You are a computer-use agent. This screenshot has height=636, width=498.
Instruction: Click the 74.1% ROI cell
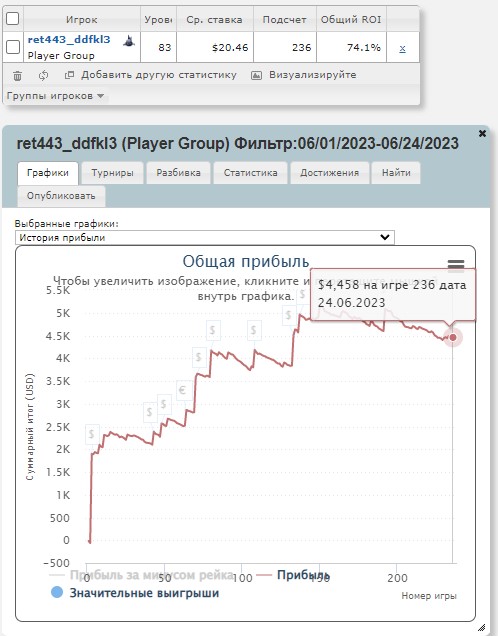click(x=351, y=47)
